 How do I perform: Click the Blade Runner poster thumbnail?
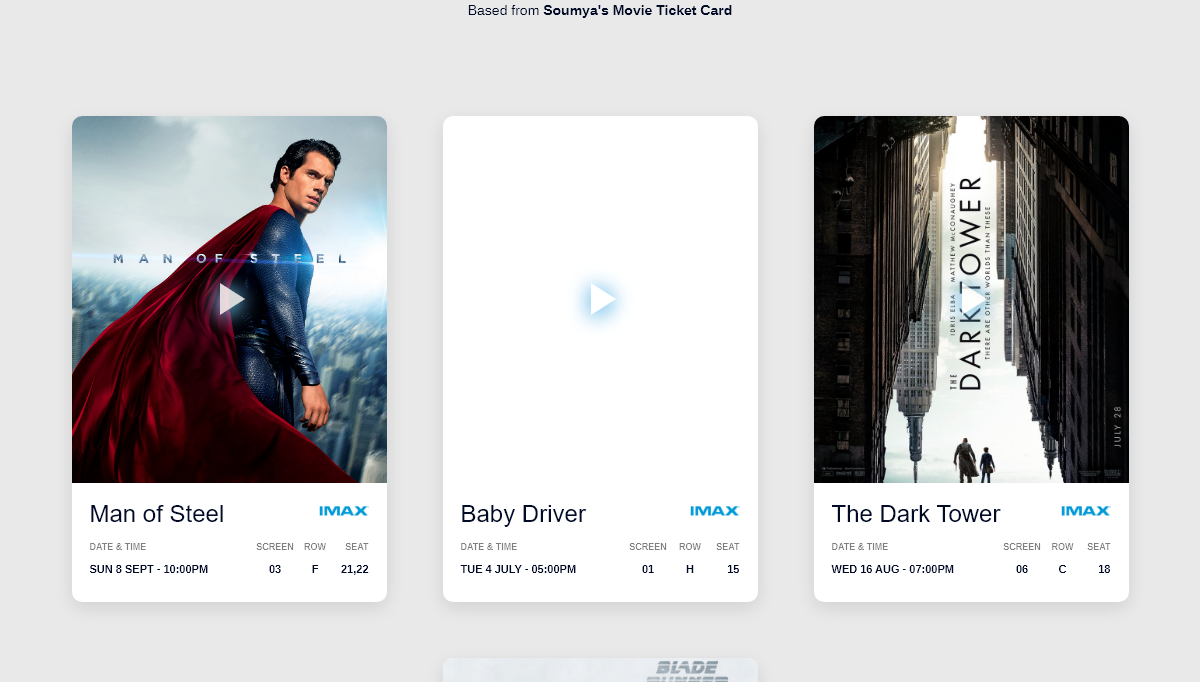pos(600,670)
